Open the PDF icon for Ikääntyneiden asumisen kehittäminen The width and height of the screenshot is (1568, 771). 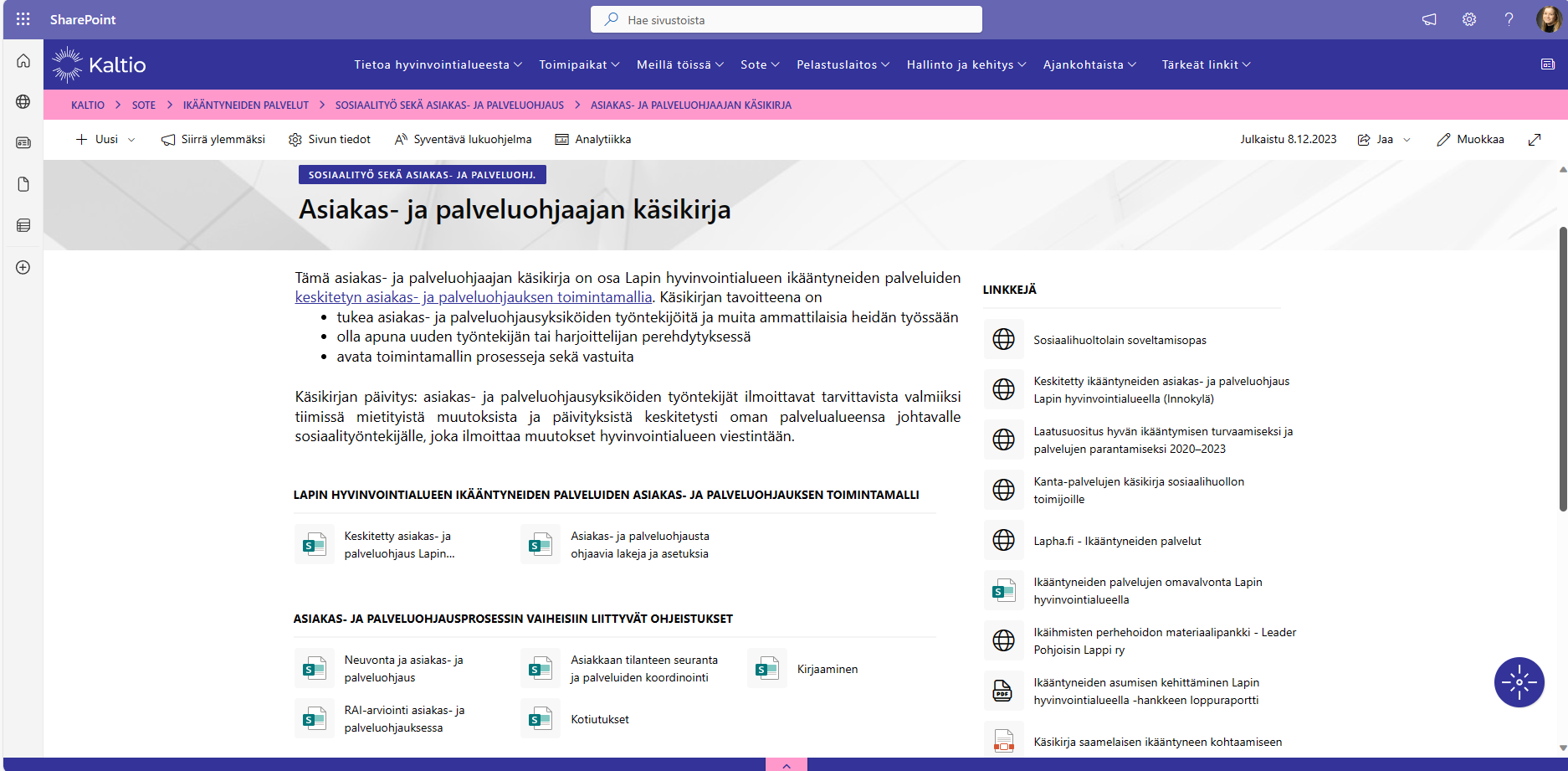(x=1003, y=691)
